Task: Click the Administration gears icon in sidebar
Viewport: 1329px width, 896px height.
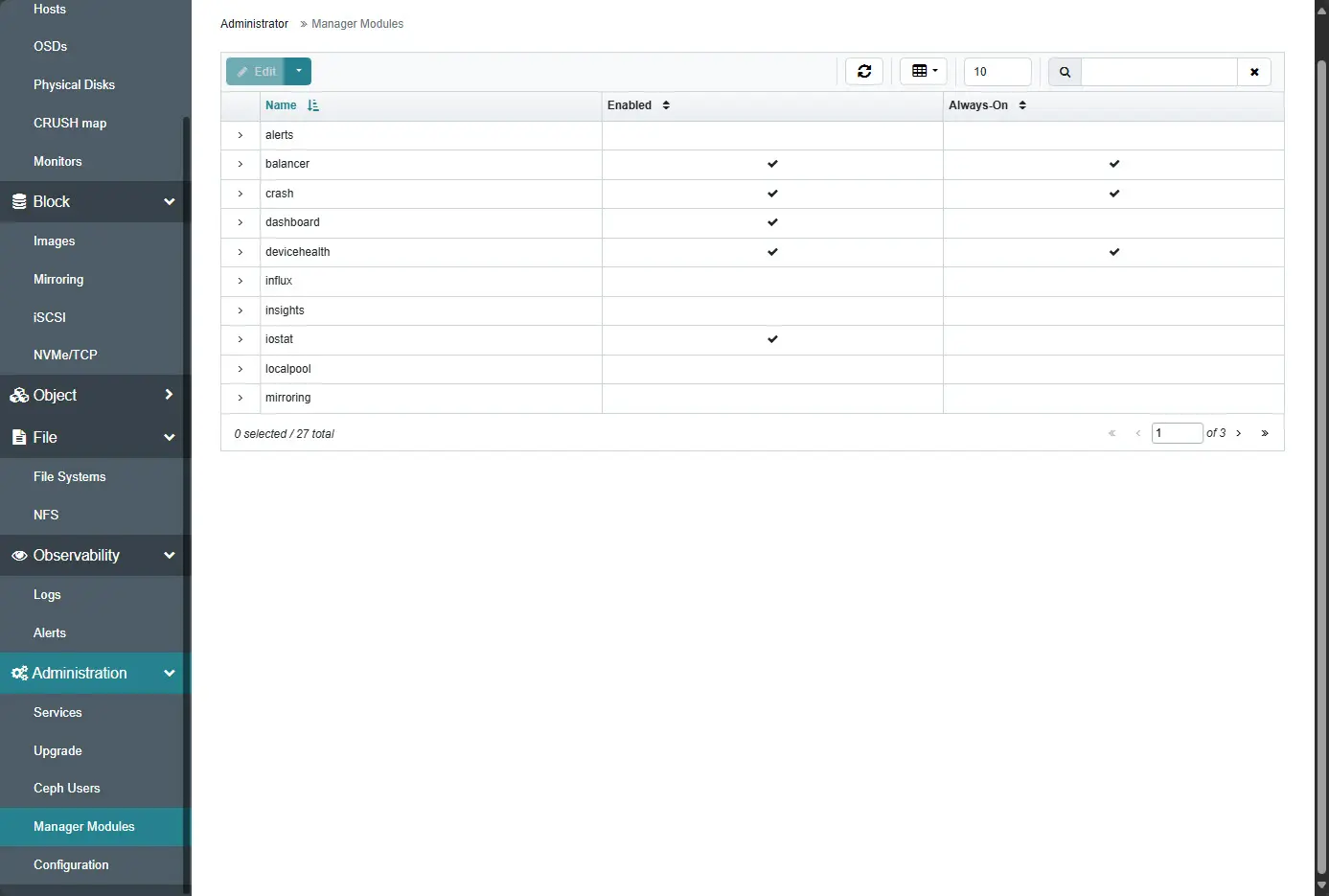Action: (x=19, y=673)
